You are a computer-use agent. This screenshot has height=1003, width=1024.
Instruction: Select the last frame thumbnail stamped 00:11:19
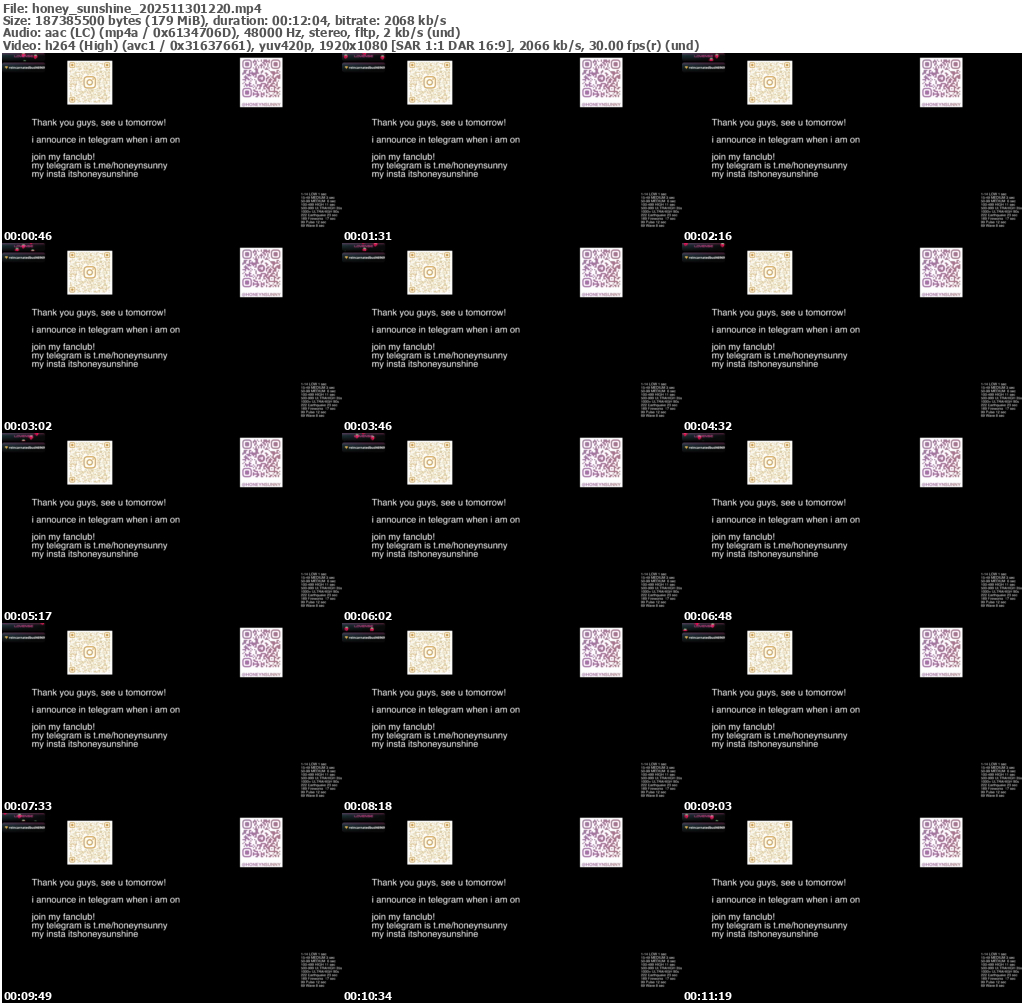tap(852, 908)
